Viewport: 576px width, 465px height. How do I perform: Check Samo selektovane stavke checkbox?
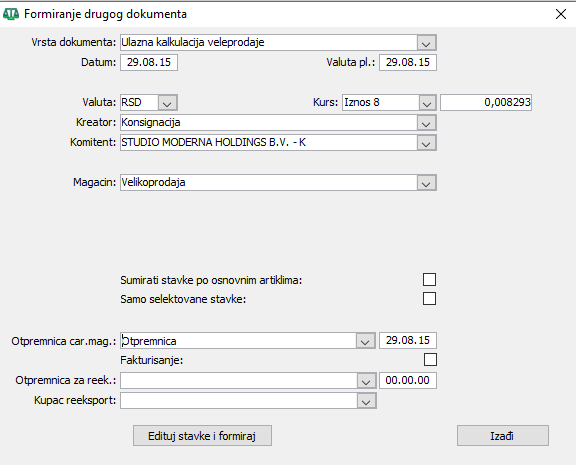(429, 299)
